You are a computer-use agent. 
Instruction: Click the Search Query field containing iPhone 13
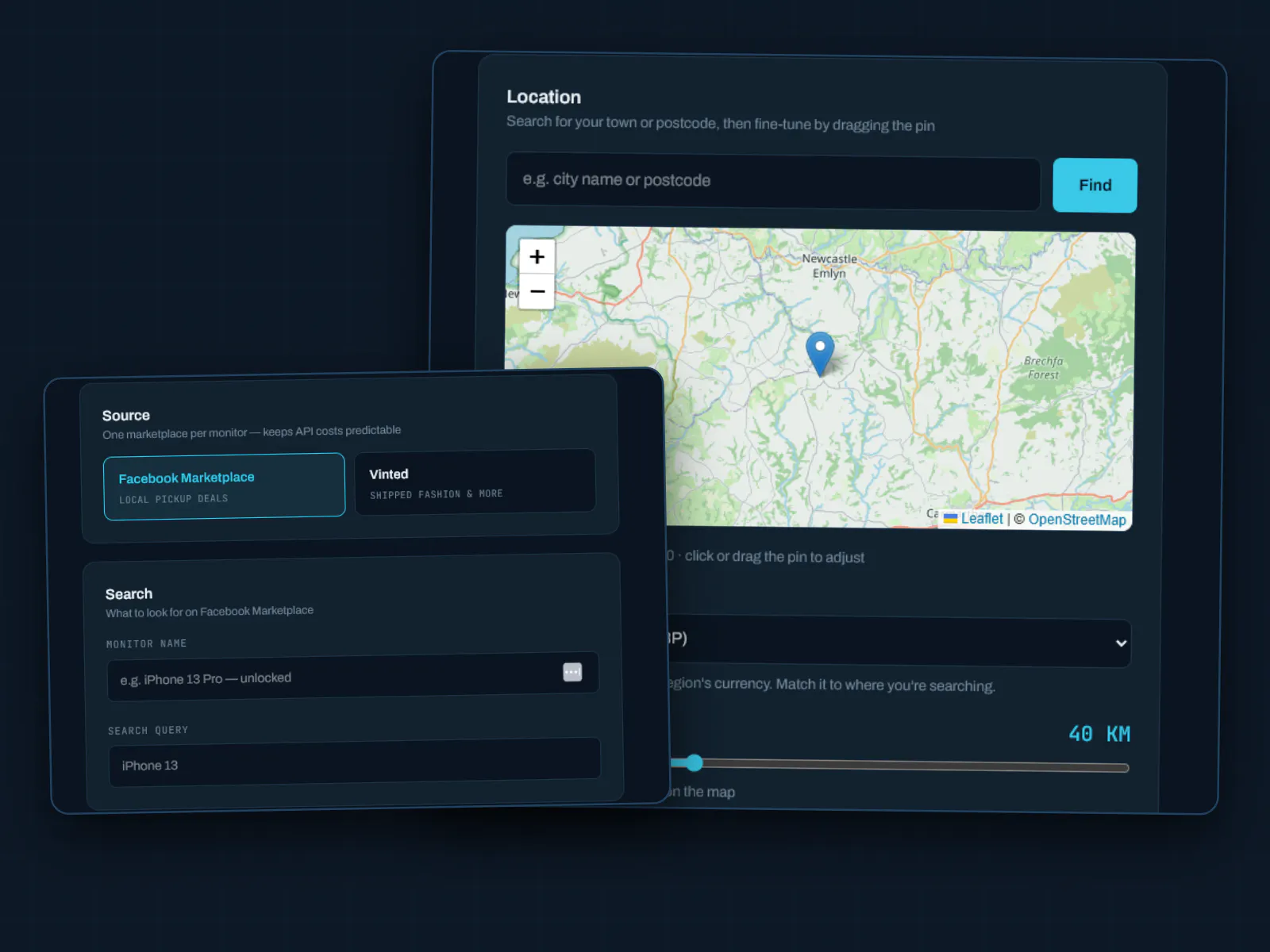point(355,762)
